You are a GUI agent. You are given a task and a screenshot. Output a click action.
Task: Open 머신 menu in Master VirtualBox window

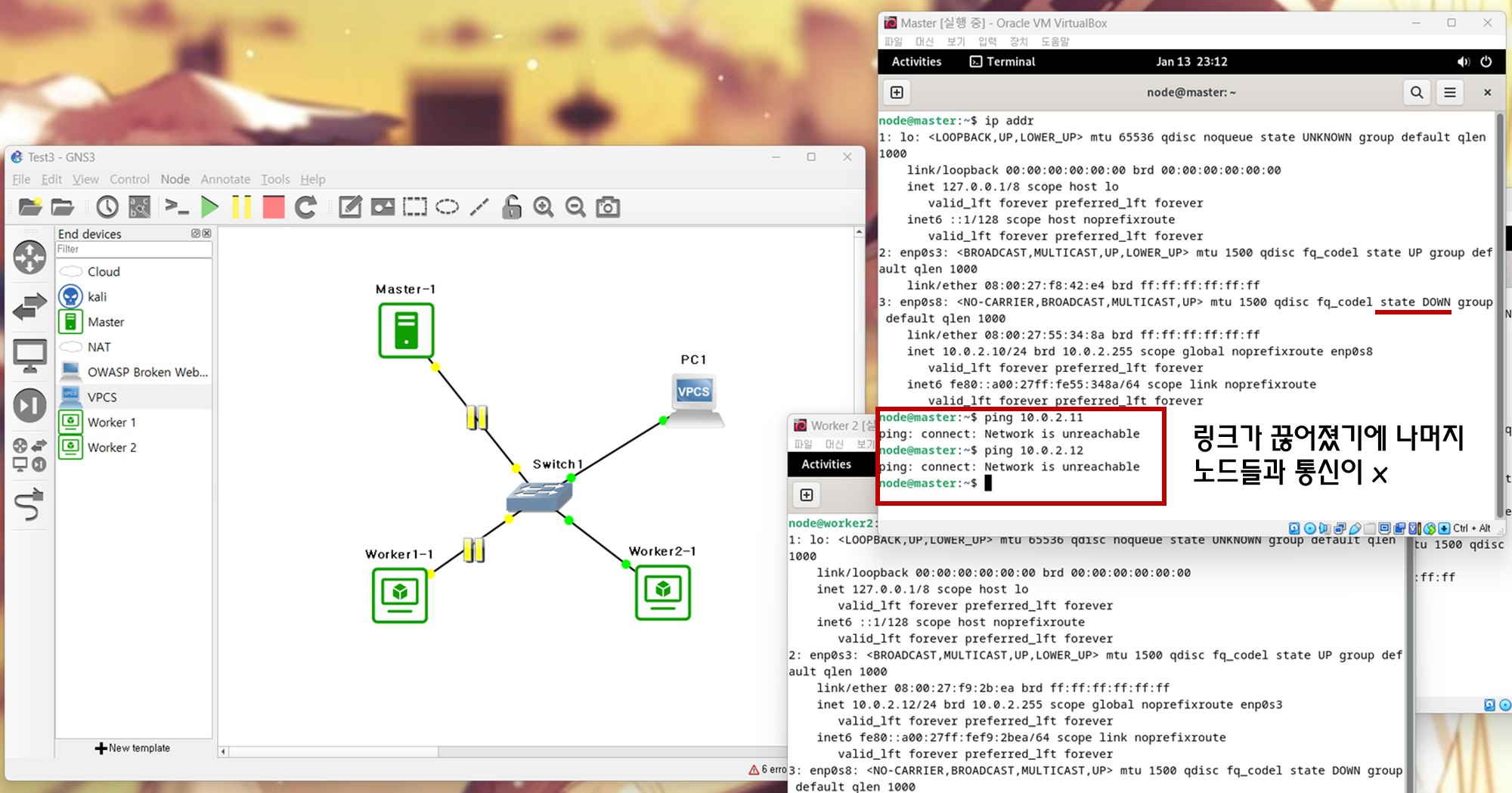click(925, 42)
